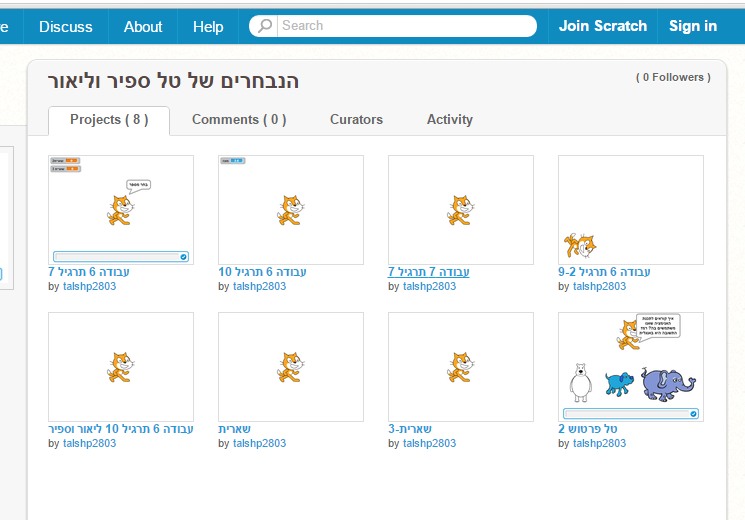Click the title link שארית

[234, 429]
